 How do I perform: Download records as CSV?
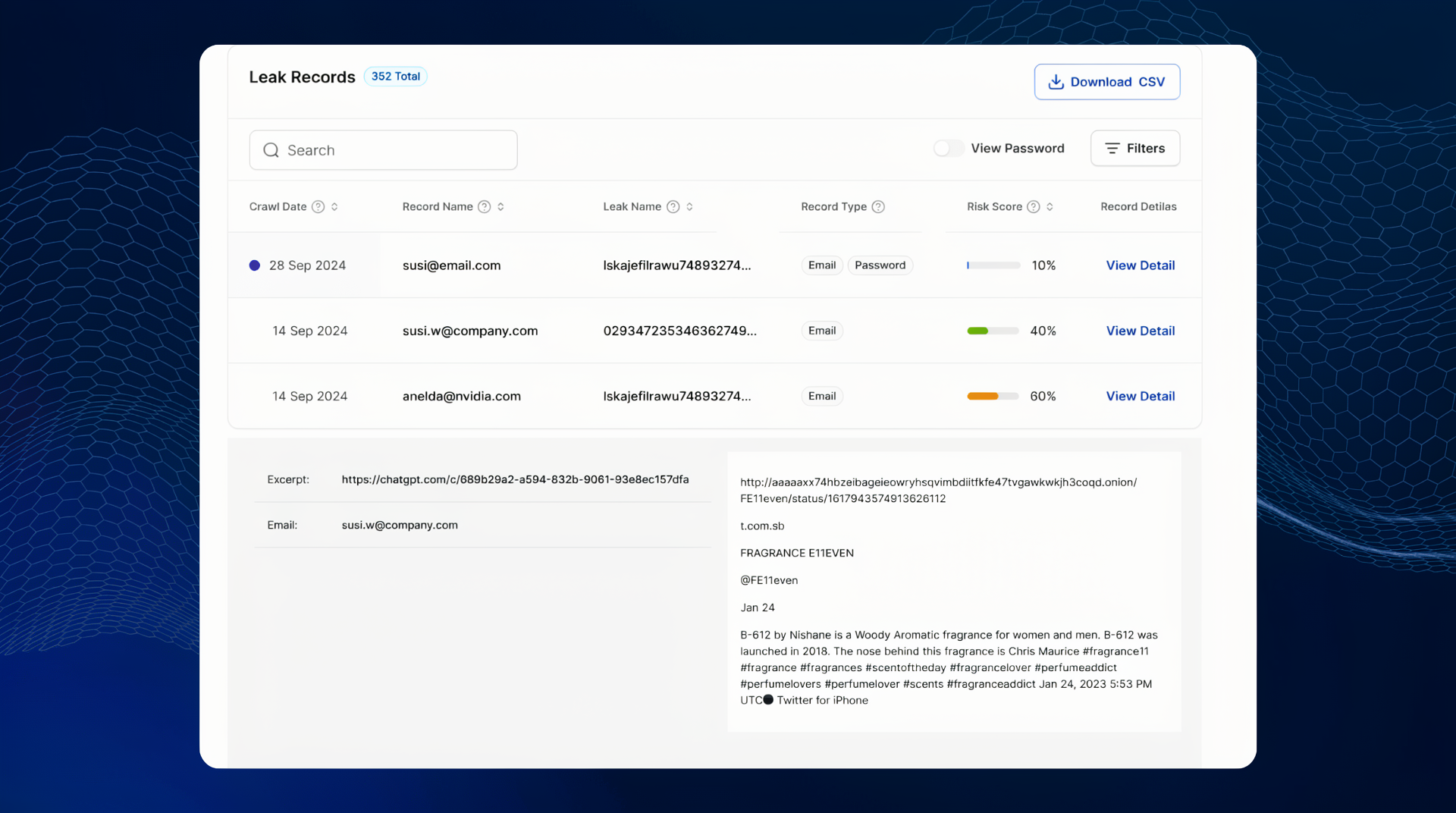[x=1106, y=82]
